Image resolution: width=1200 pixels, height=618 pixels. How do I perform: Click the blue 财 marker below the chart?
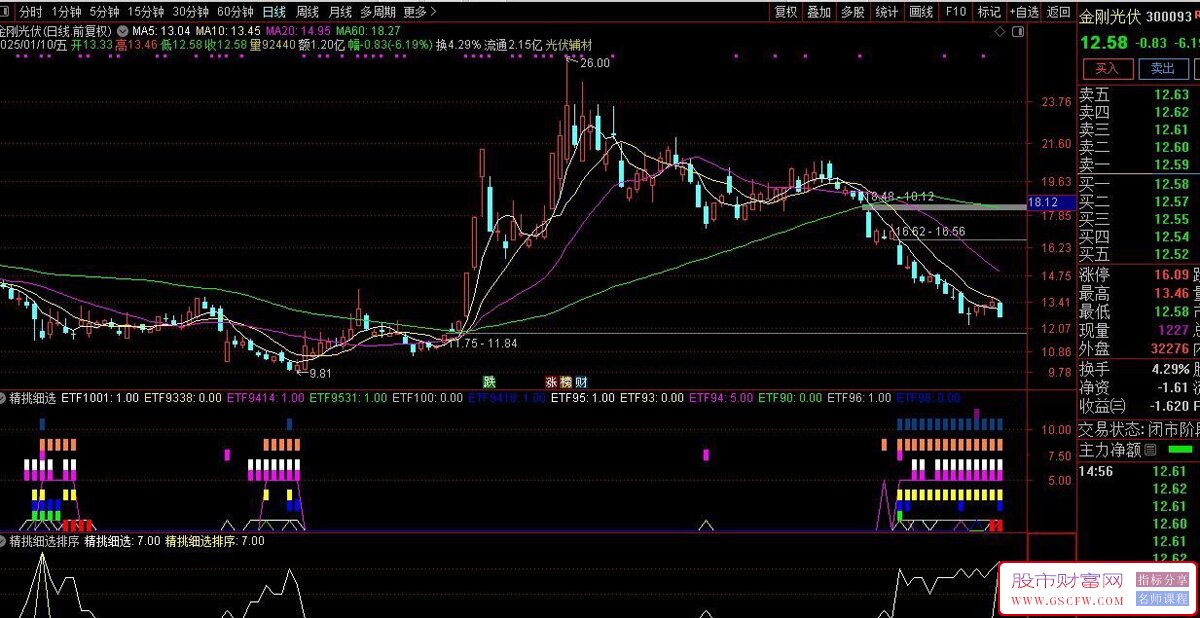(x=581, y=382)
